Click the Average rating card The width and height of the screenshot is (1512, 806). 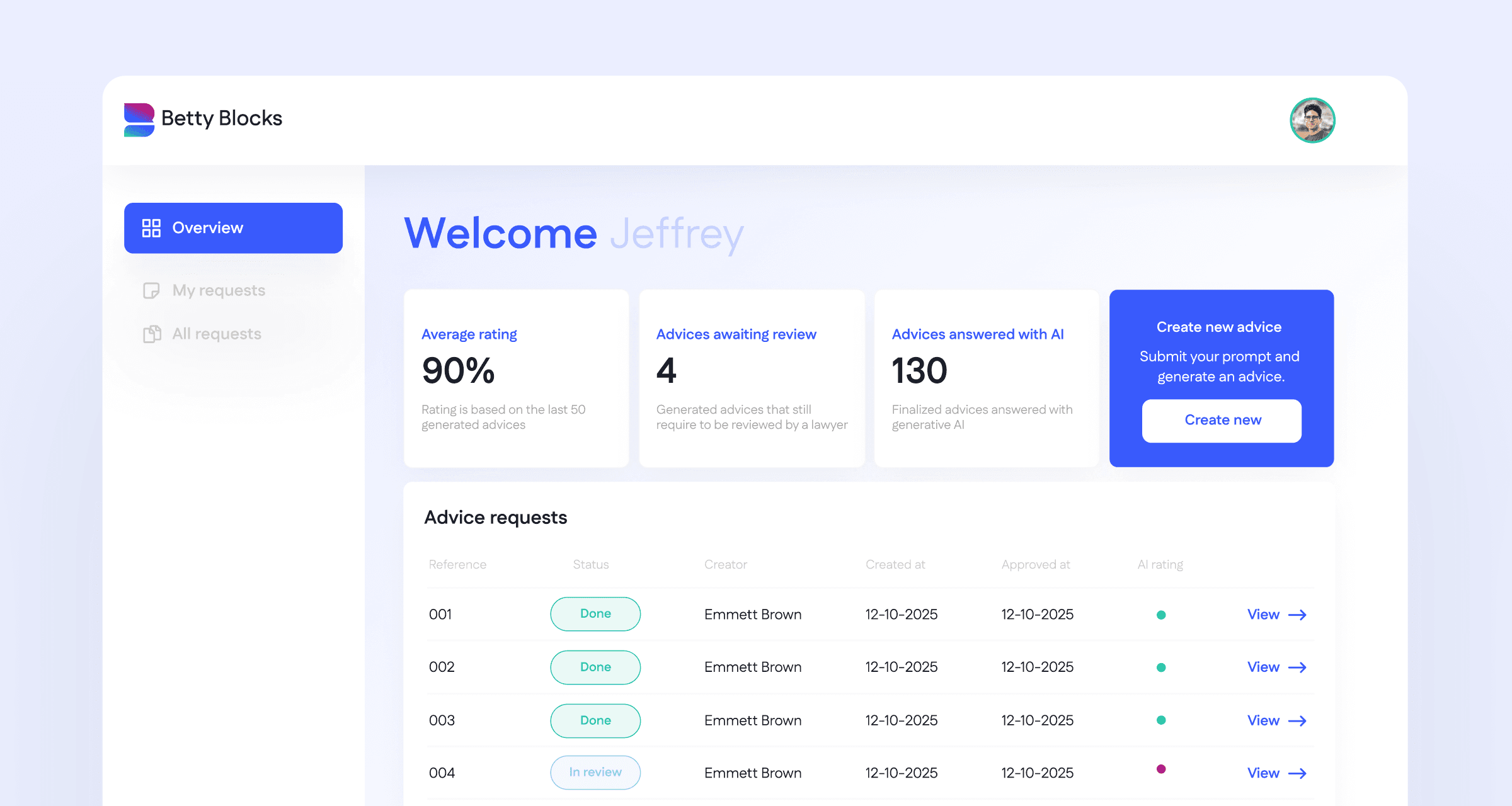coord(516,378)
